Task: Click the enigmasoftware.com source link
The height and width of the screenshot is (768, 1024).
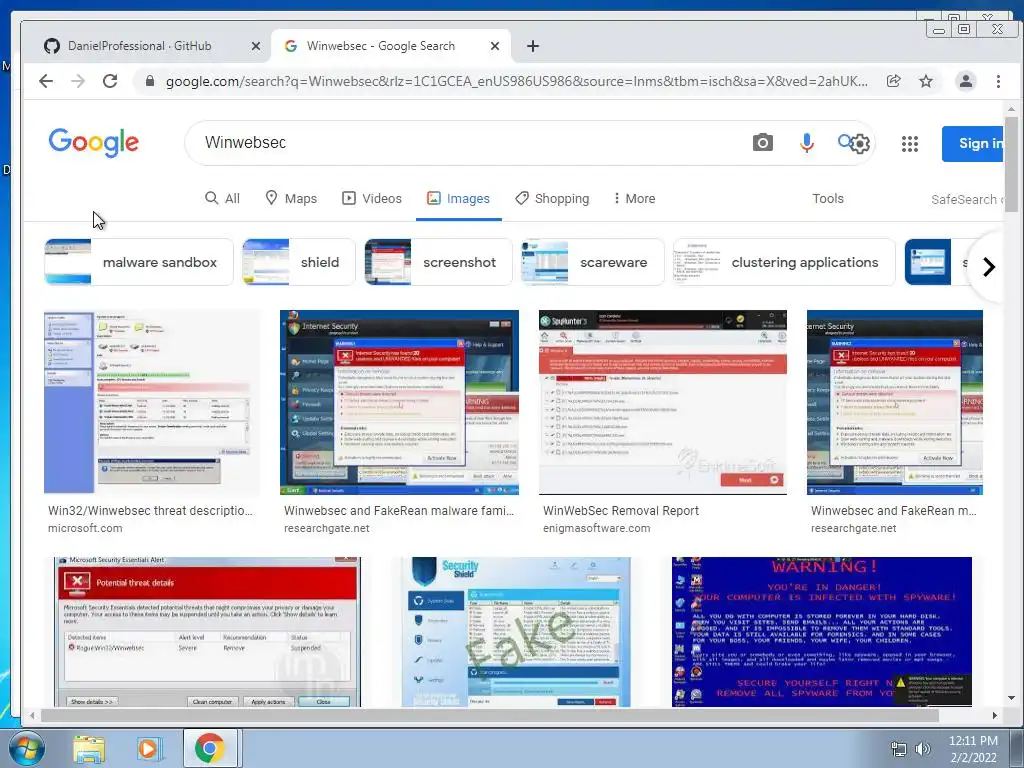Action: pos(596,528)
